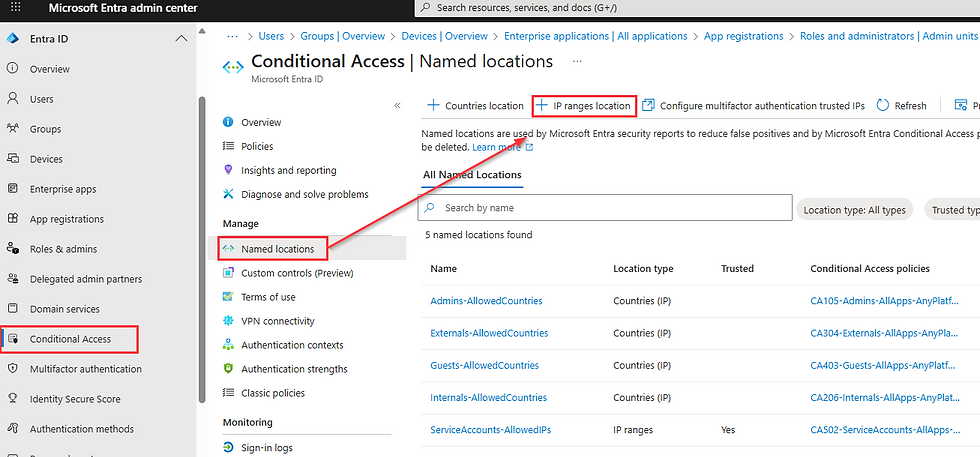Click the Multifactor authentication shield icon
The image size is (980, 457).
point(12,369)
